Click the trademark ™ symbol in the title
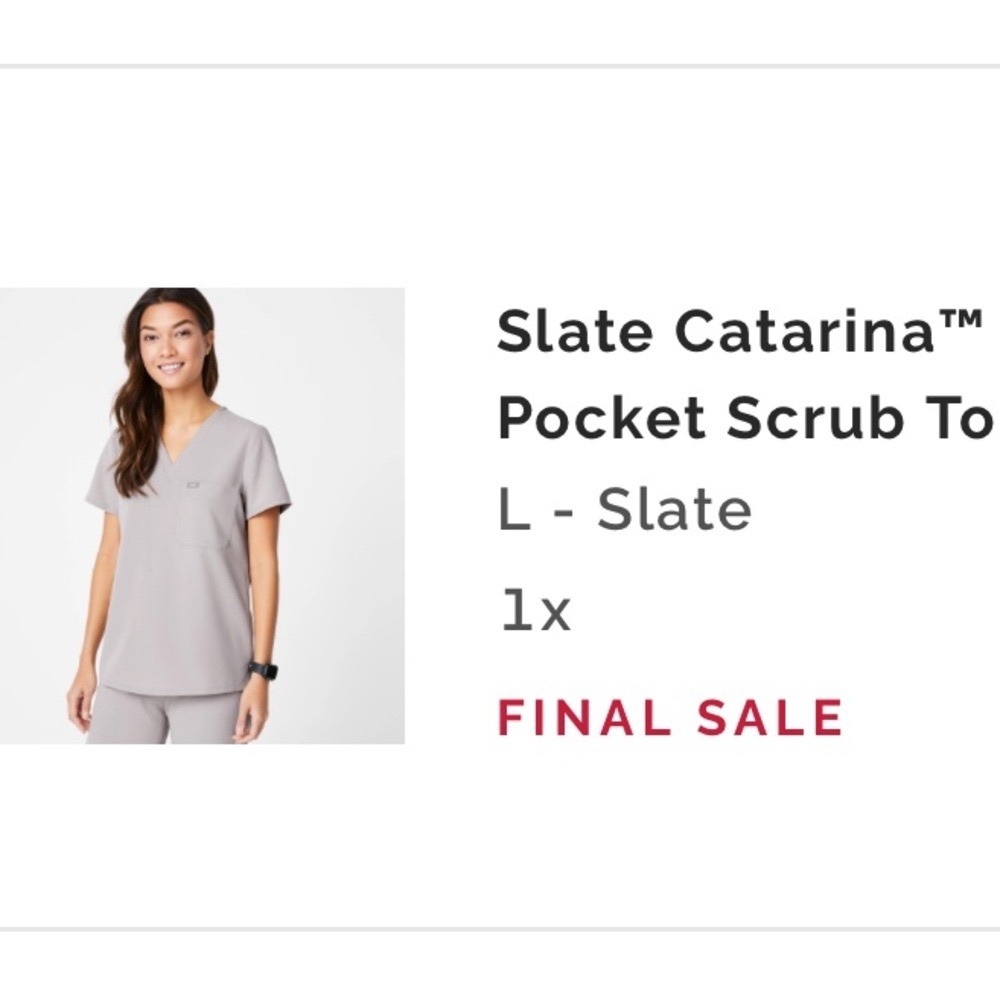Screen dimensions: 1000x1000 [960, 321]
